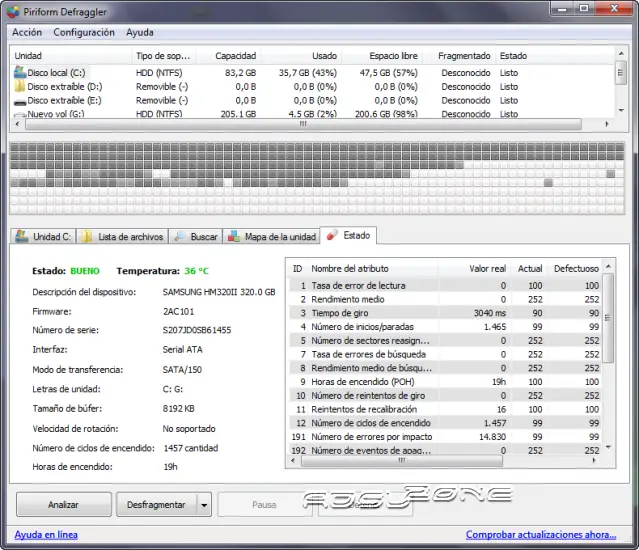Switch to the Estado tab
The height and width of the screenshot is (550, 639).
tap(348, 235)
